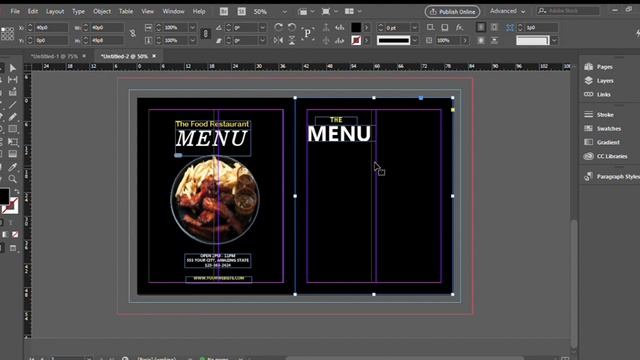Open Bridge icon in application bar
Viewport: 640px width, 360px height.
224,11
